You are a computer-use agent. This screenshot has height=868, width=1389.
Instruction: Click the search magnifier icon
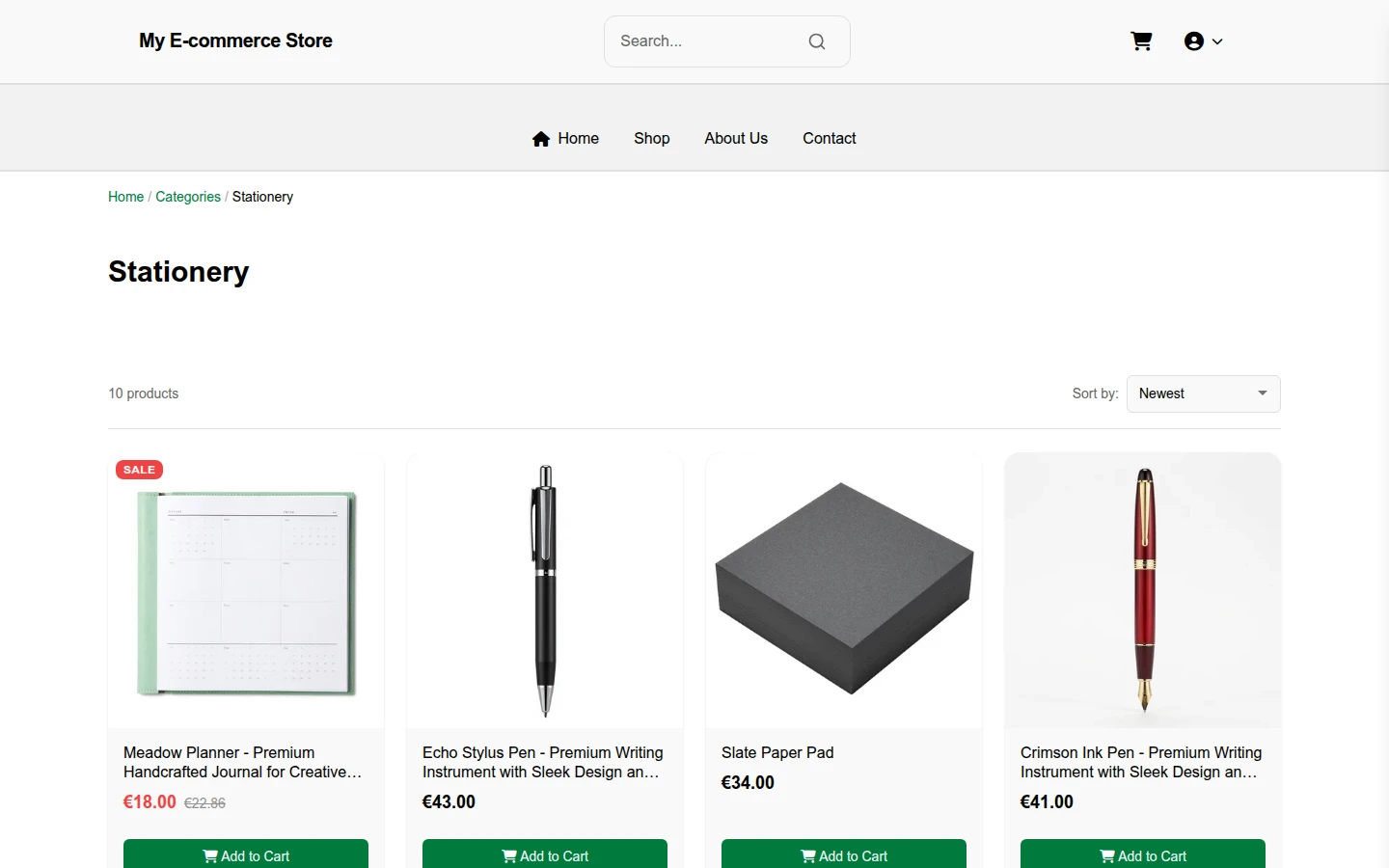(817, 41)
